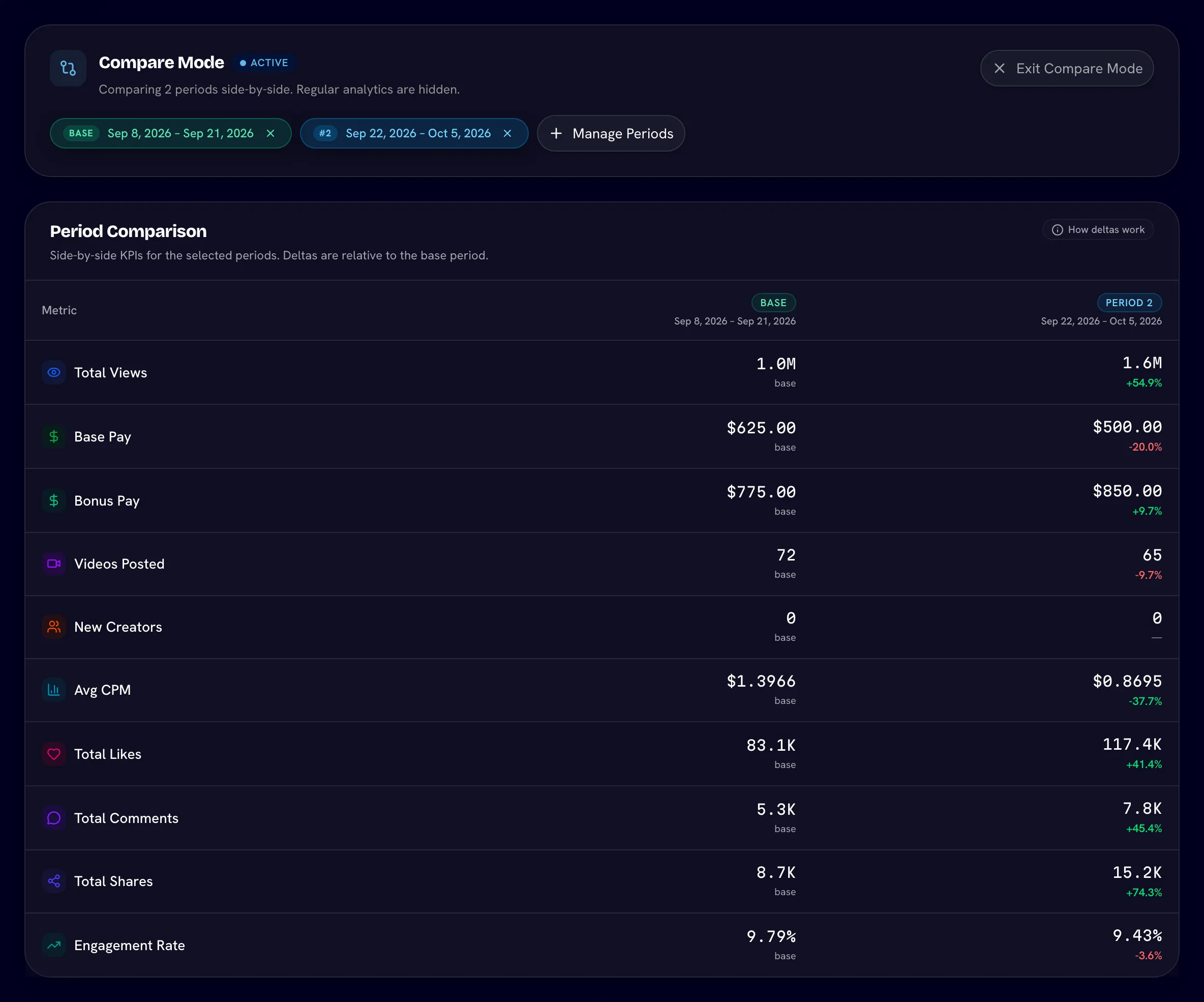The width and height of the screenshot is (1204, 1002).
Task: Click the Metric column header
Action: coord(59,310)
